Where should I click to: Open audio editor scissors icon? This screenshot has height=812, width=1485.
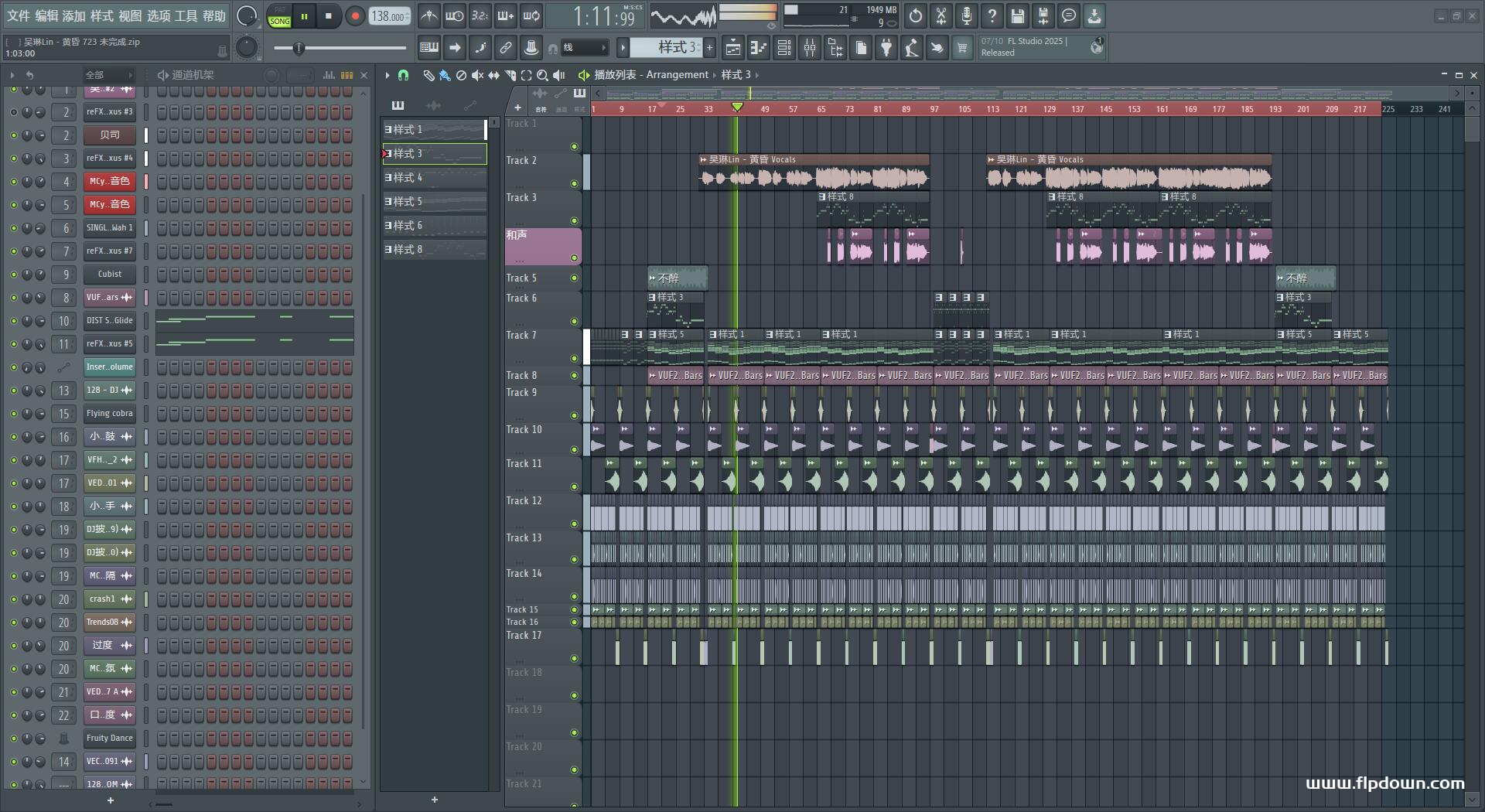[x=941, y=15]
